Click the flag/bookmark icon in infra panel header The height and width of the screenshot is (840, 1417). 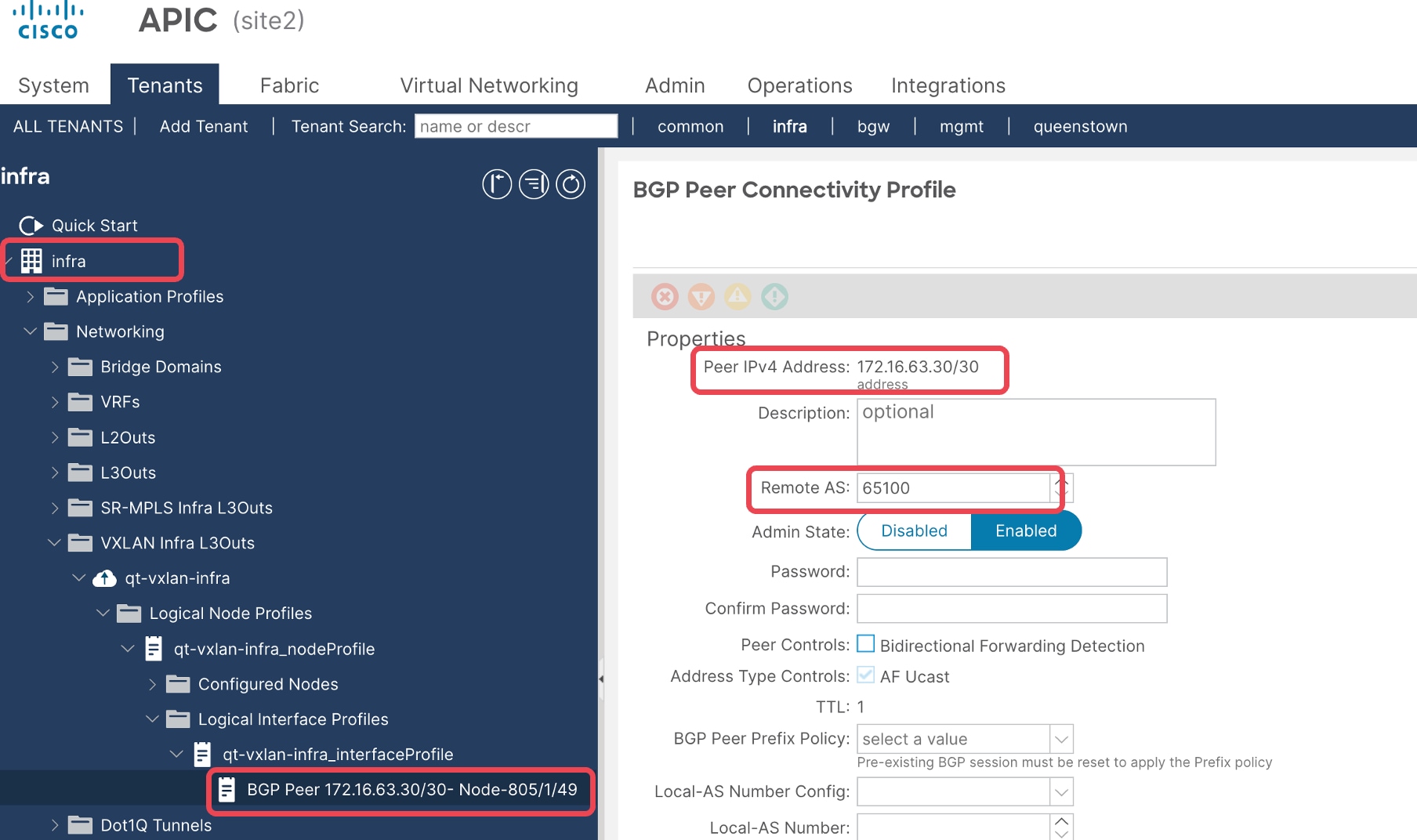(x=497, y=184)
